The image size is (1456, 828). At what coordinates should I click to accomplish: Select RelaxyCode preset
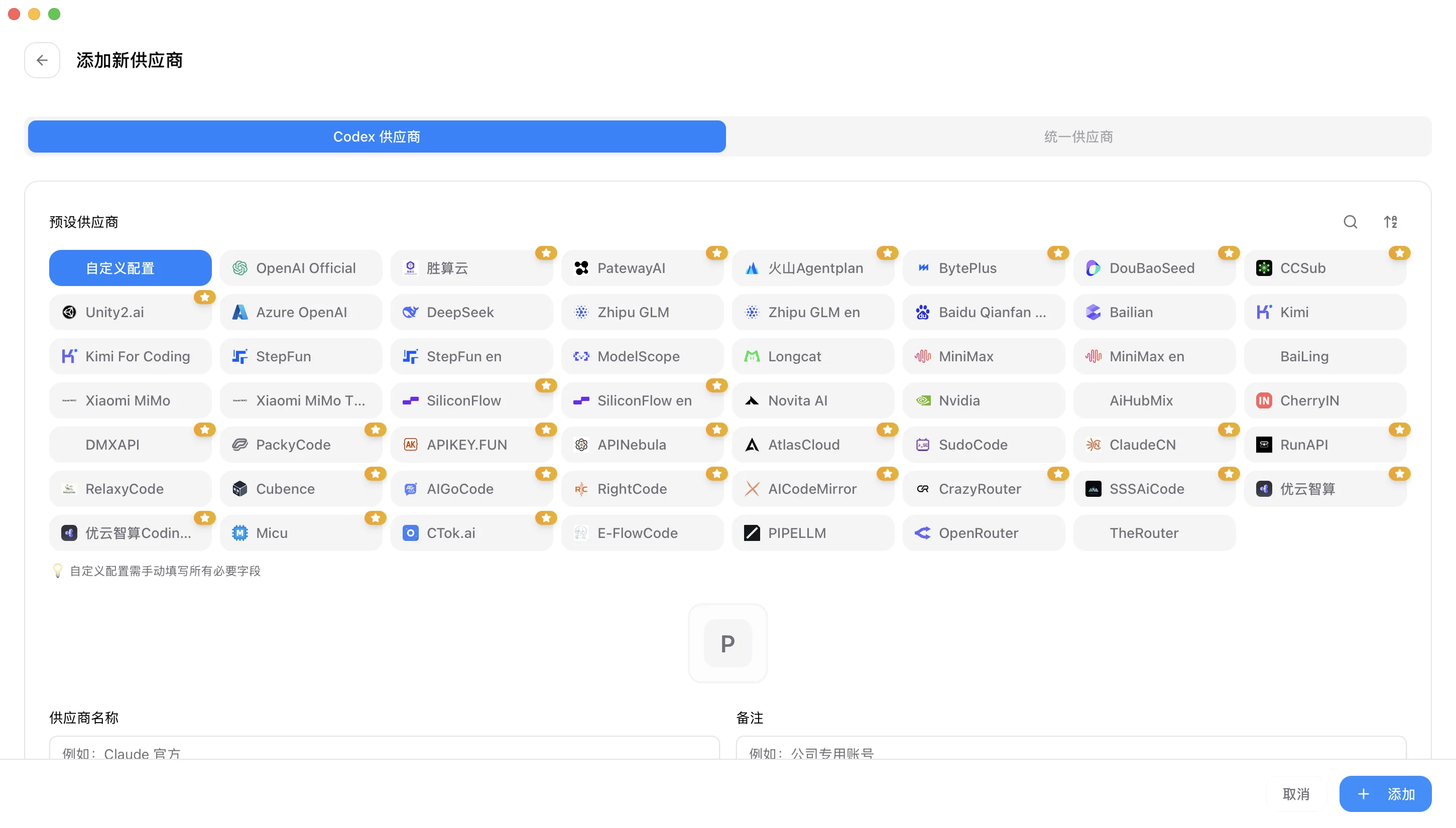(x=131, y=489)
